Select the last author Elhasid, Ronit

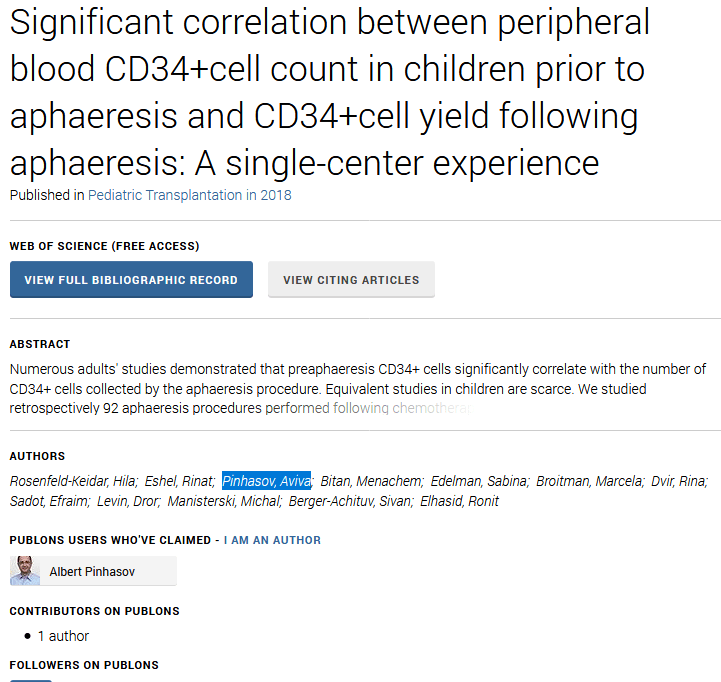click(x=459, y=501)
